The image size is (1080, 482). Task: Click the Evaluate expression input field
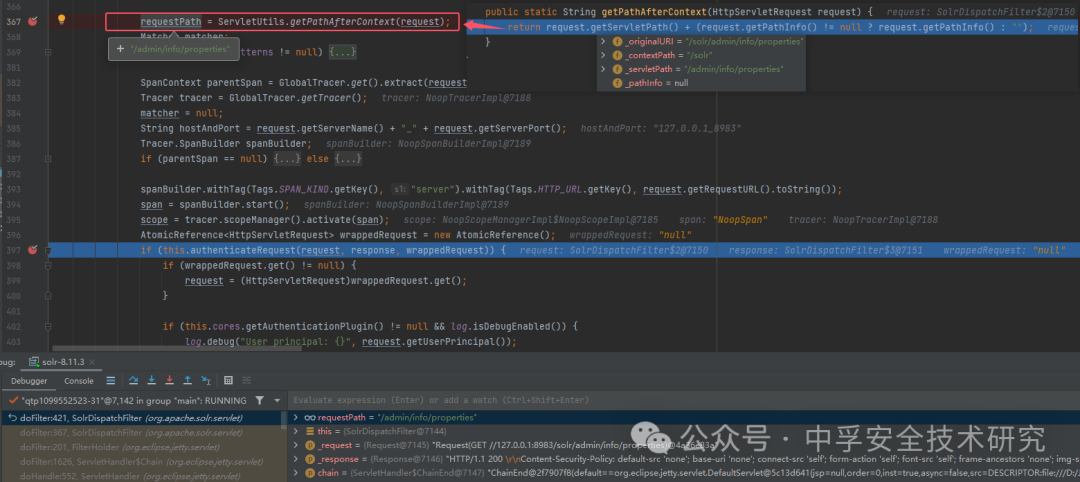coord(685,400)
